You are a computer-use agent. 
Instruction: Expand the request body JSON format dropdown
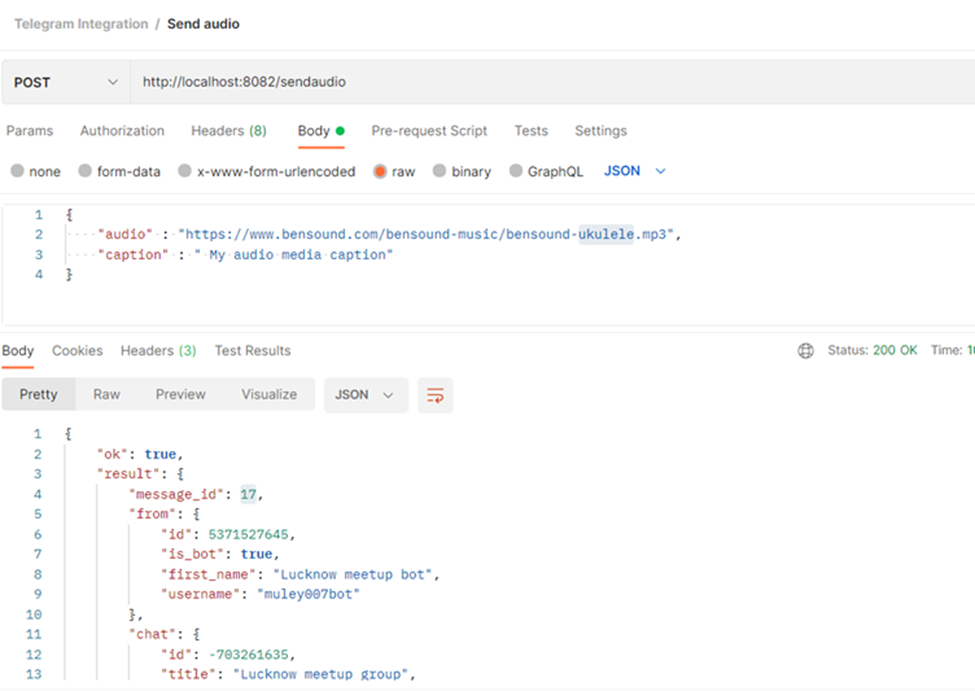(x=635, y=171)
